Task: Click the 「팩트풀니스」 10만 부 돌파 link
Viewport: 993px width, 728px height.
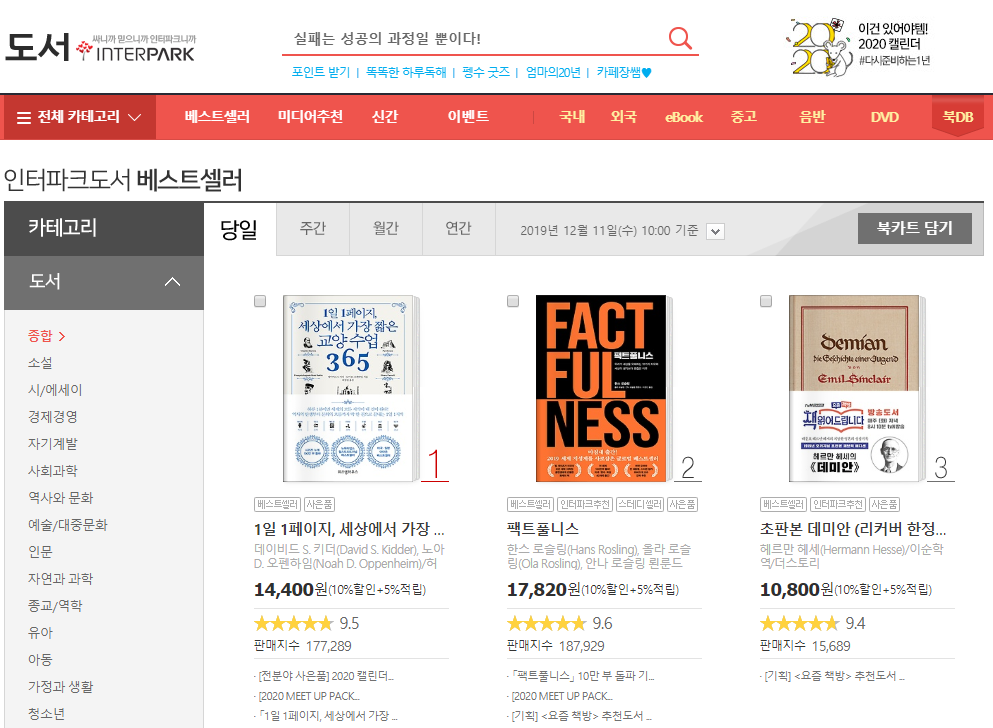Action: point(583,676)
